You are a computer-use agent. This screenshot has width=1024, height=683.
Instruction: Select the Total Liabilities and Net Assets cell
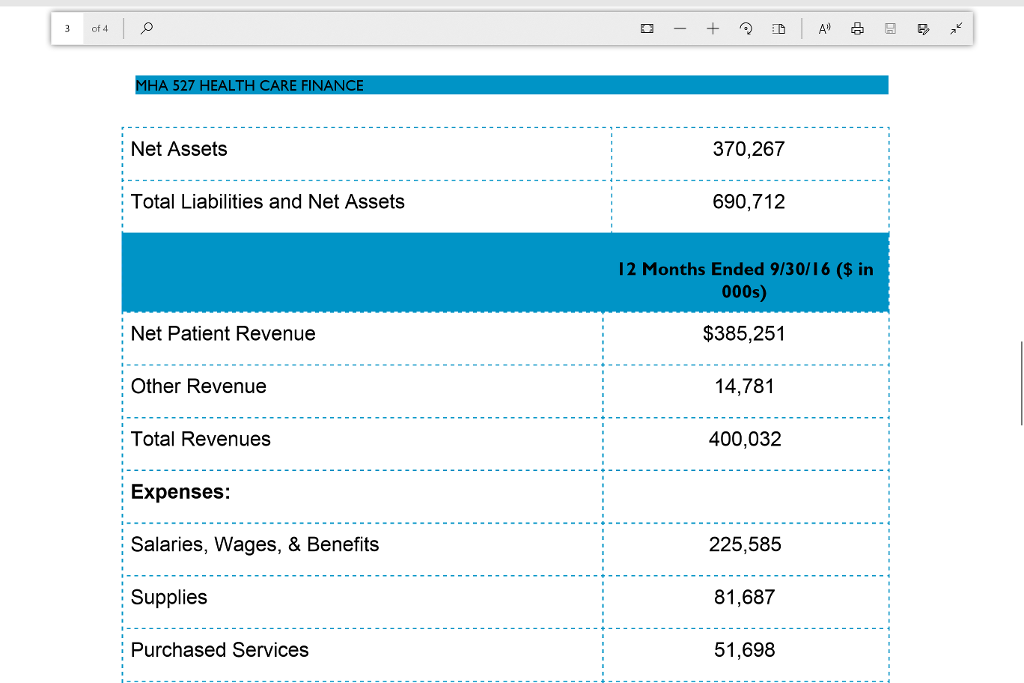click(x=267, y=202)
